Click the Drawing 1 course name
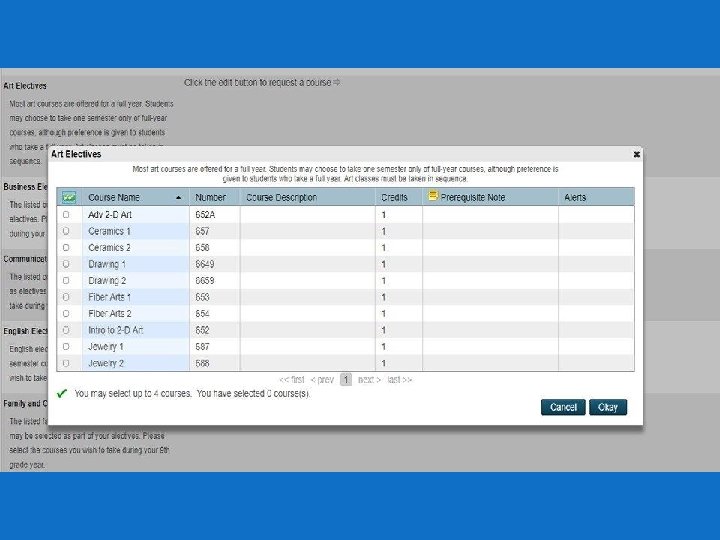The image size is (720, 540). [x=107, y=264]
